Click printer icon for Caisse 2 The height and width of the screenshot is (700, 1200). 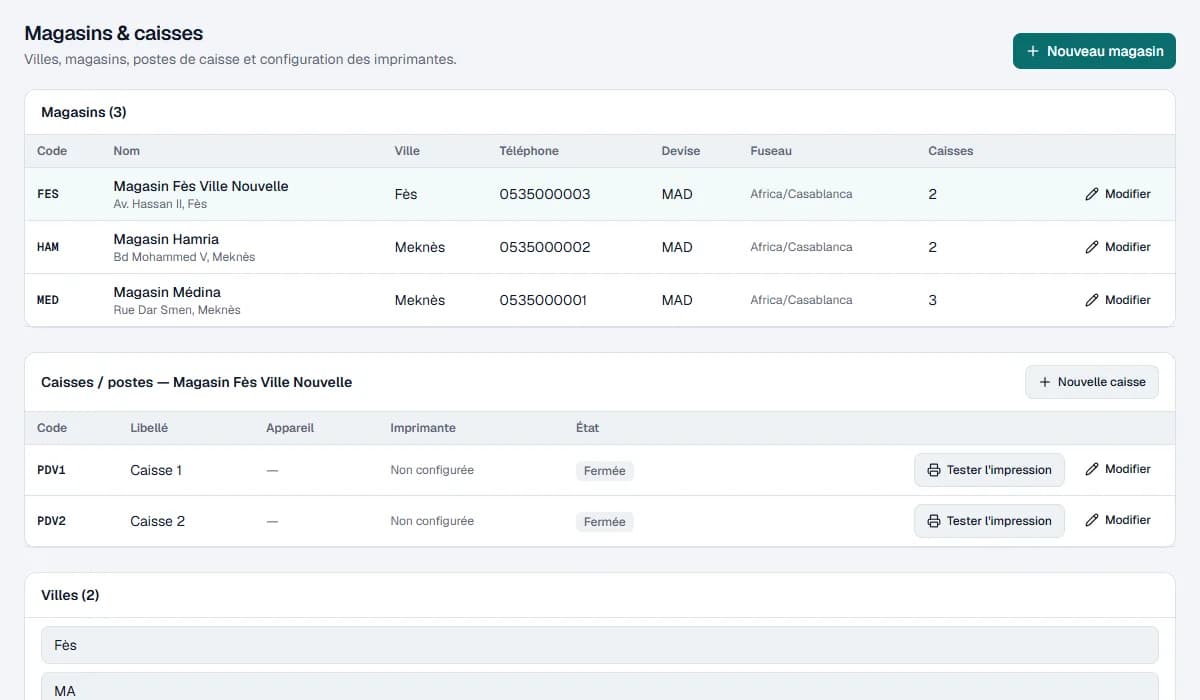tap(934, 521)
